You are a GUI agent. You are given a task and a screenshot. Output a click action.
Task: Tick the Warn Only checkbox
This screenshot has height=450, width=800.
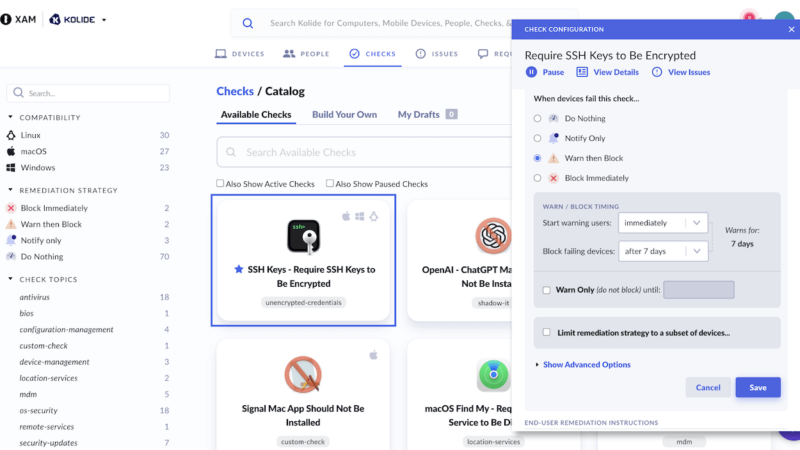tap(546, 290)
